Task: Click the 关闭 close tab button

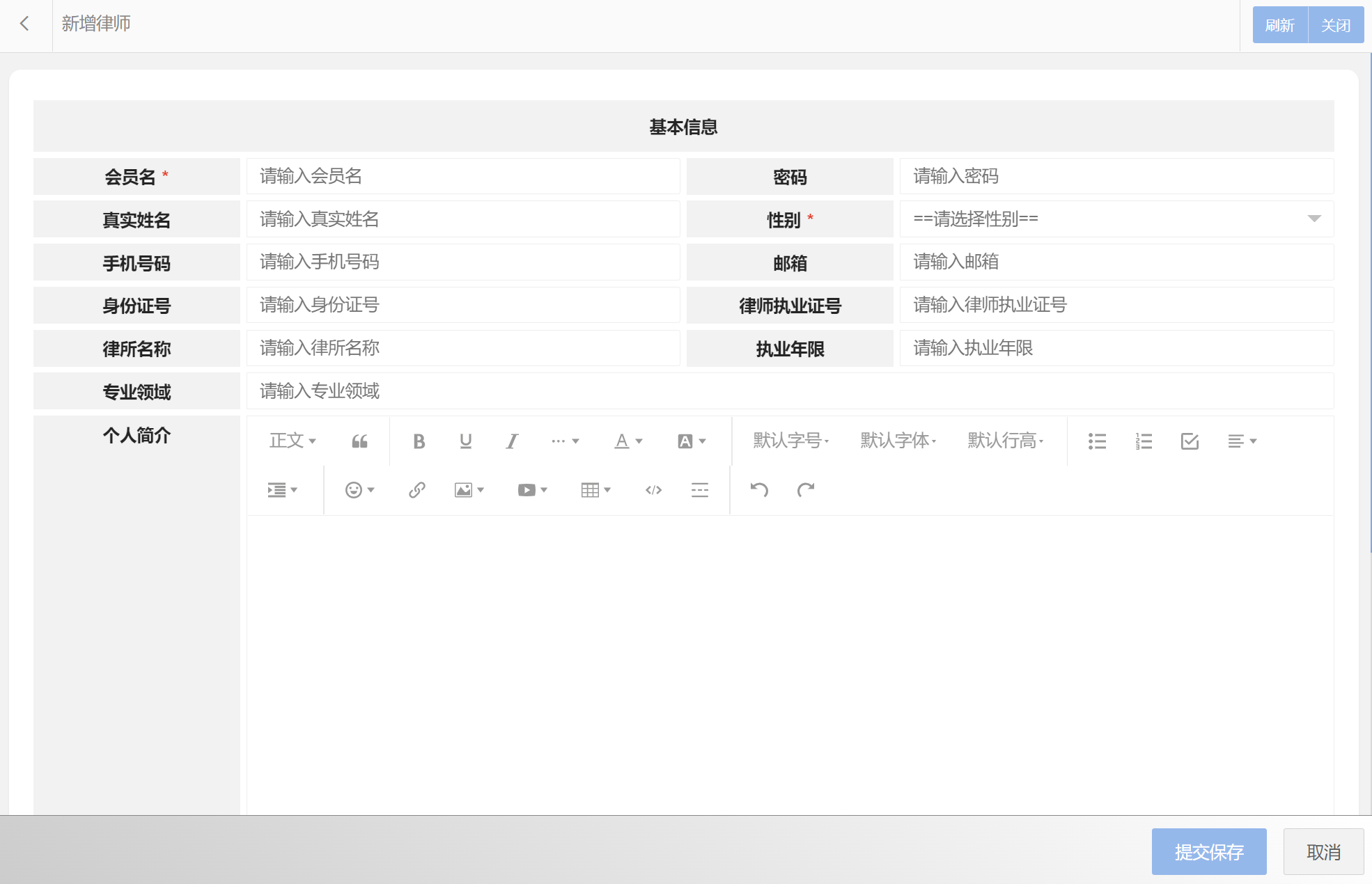Action: coord(1336,25)
